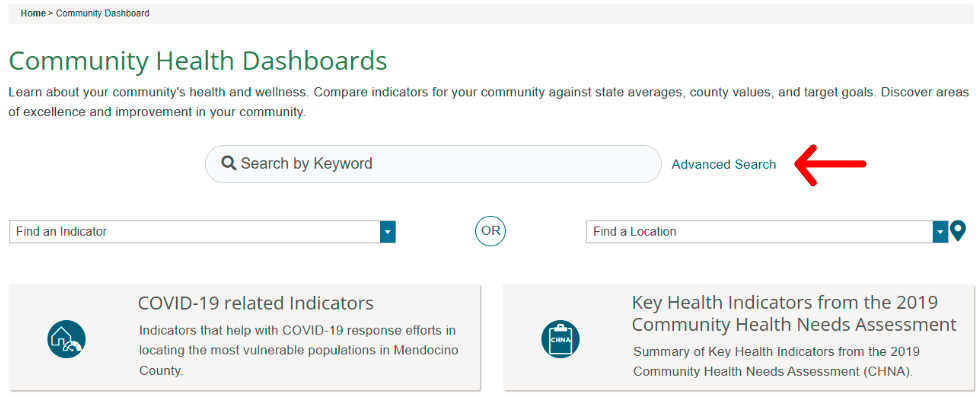Go to Home in the breadcrumb
This screenshot has height=397, width=980.
33,13
